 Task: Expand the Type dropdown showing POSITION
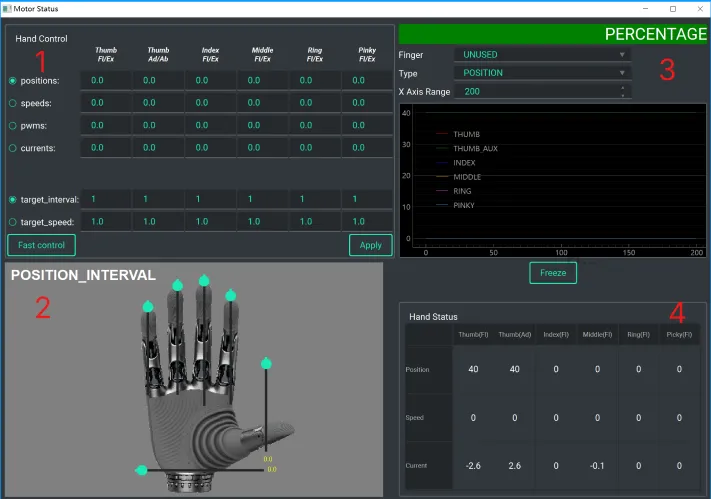[542, 73]
